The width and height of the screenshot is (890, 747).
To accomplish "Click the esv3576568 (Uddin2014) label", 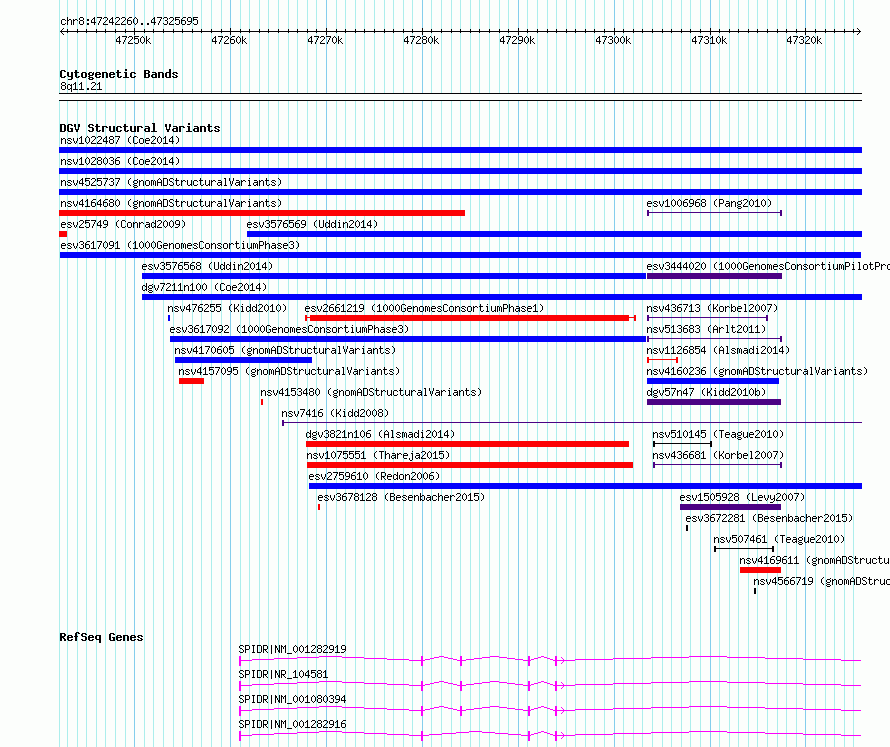I will point(207,266).
